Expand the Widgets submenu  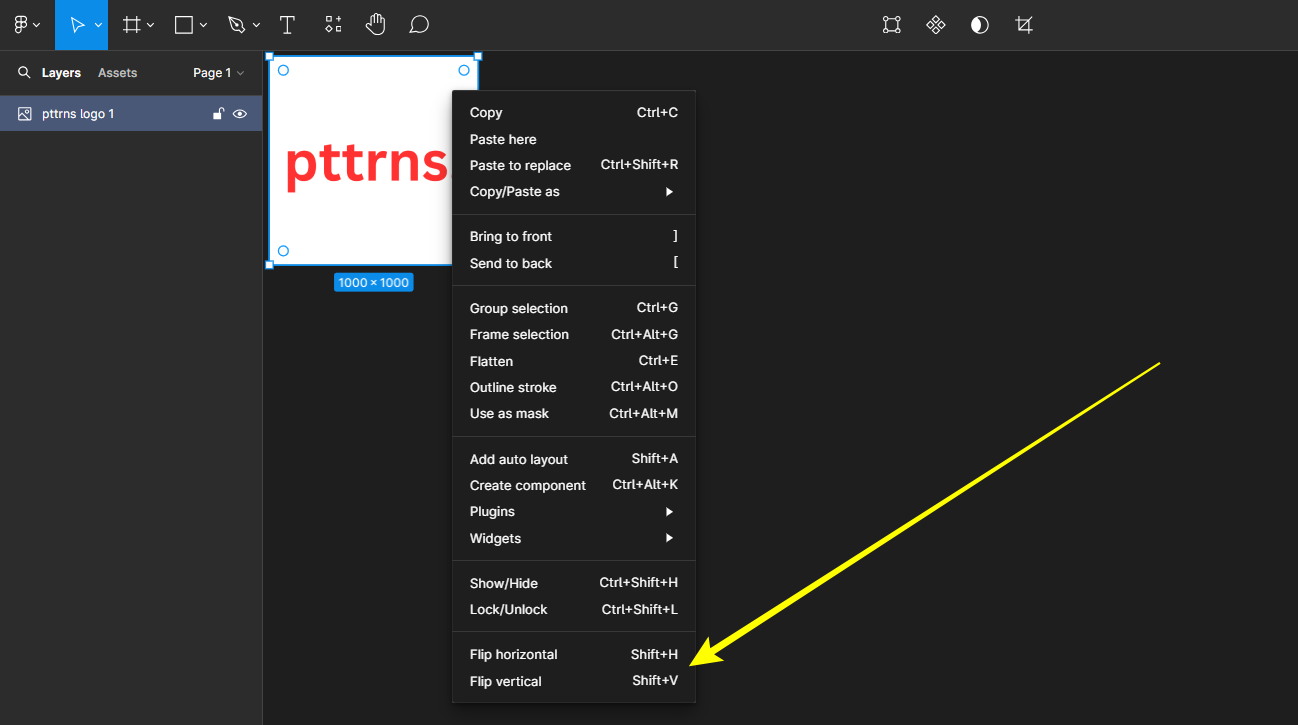(x=574, y=538)
